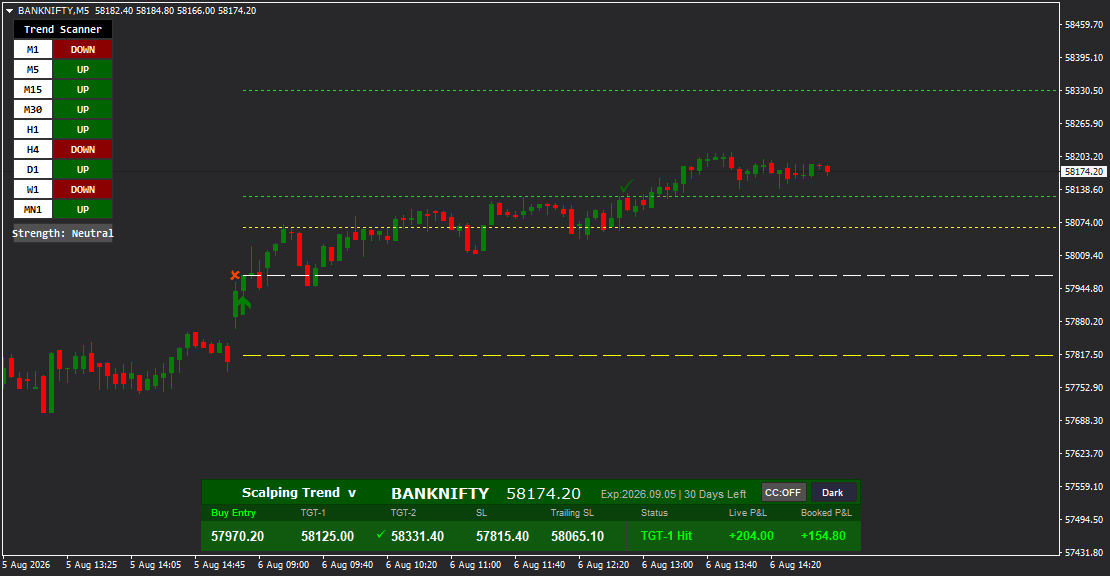The height and width of the screenshot is (576, 1110).
Task: Click the TGT-1 value 58125.00
Action: pos(327,536)
